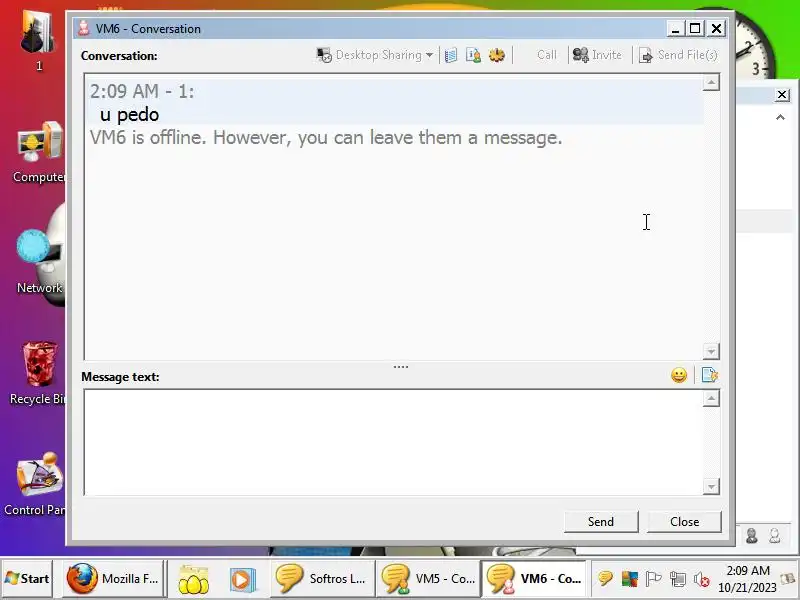
Task: Select the Network desktop icon
Action: (39, 262)
